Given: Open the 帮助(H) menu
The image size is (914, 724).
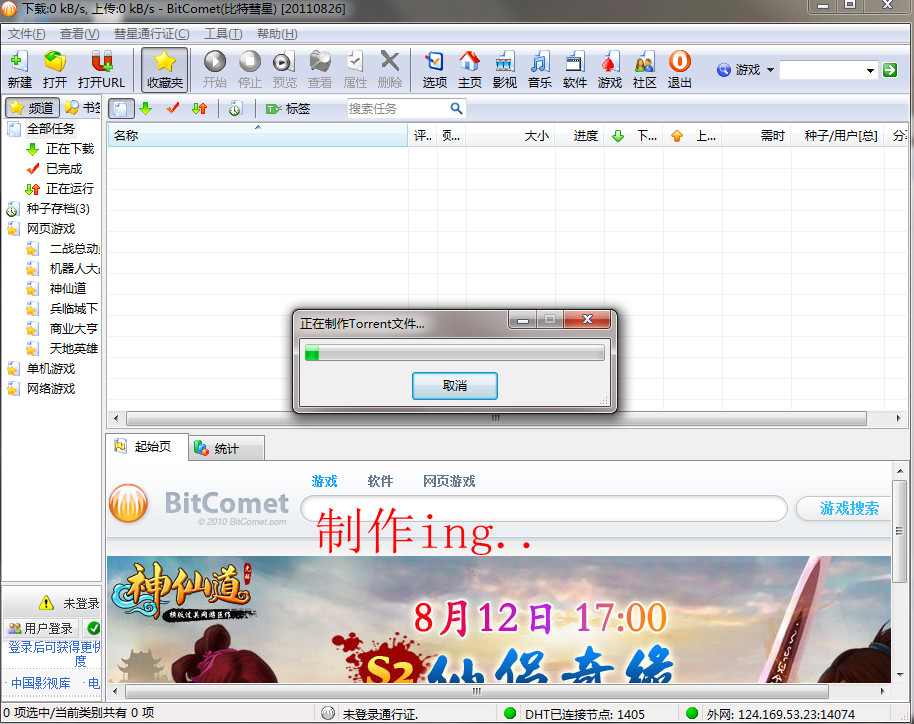Looking at the screenshot, I should point(277,34).
